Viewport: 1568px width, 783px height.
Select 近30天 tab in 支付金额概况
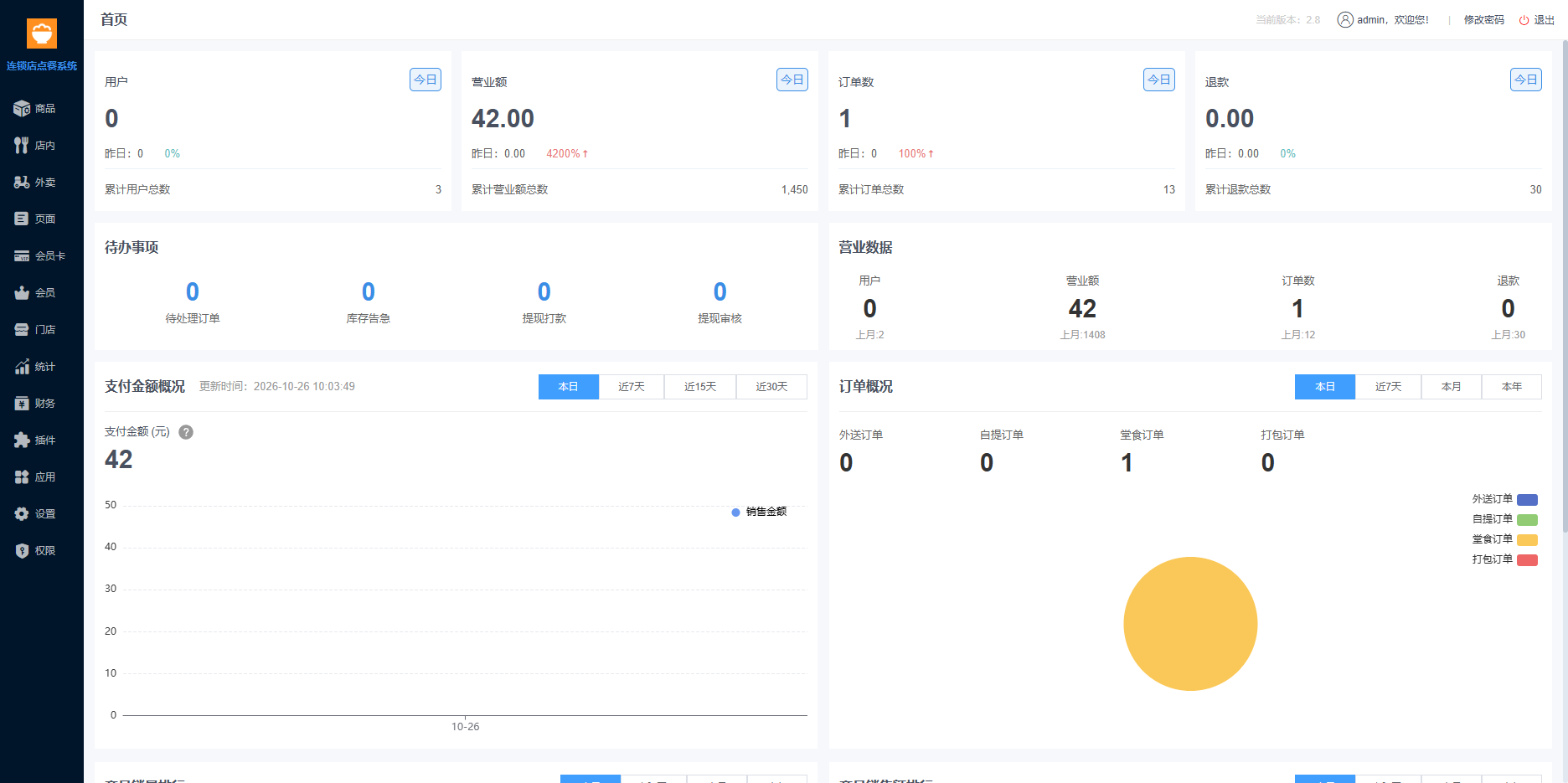[x=771, y=387]
